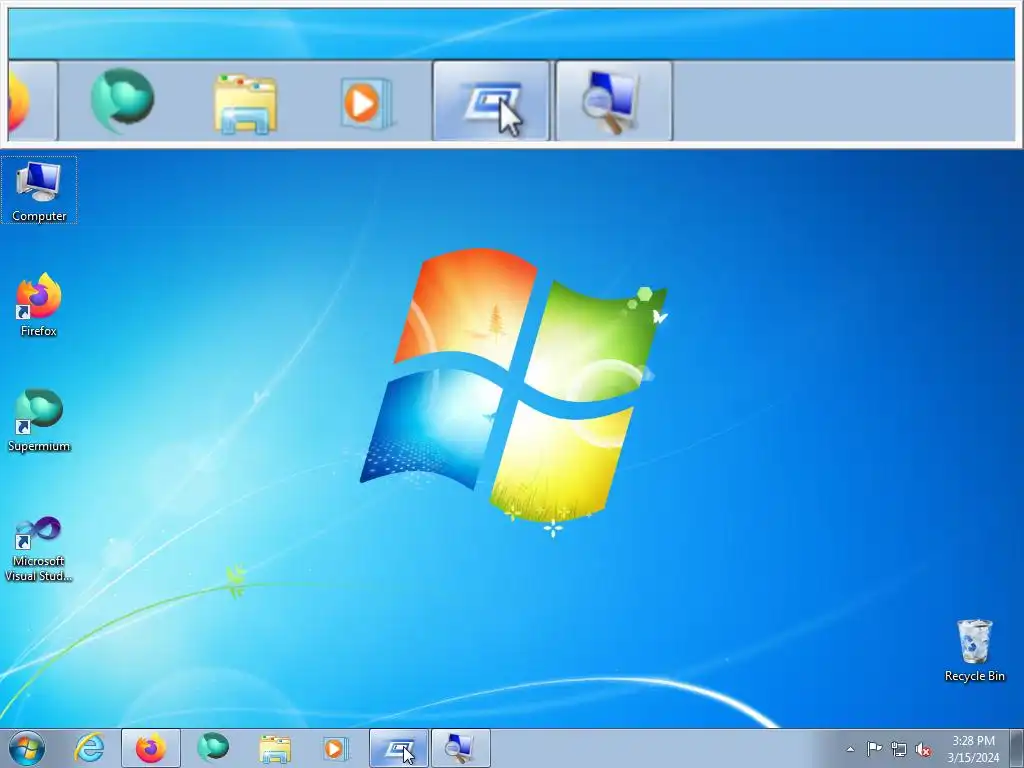Open the clock showing 3:28 PM
This screenshot has width=1024, height=768.
click(973, 749)
